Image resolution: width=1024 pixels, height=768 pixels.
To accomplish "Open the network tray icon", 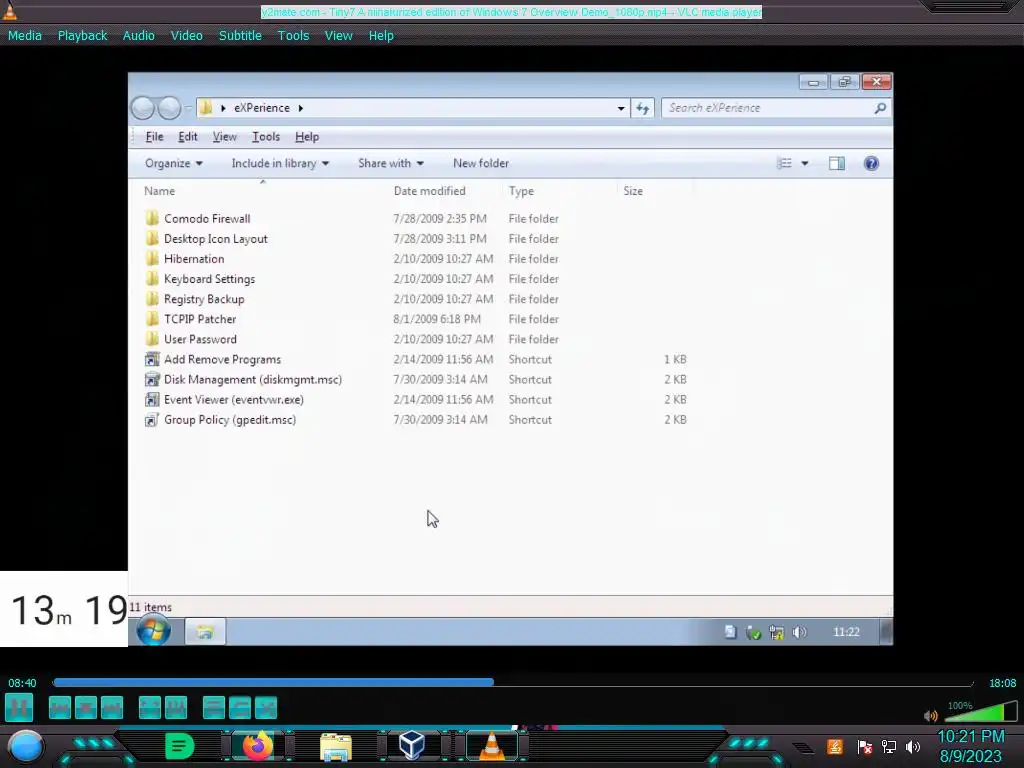I will tap(889, 746).
